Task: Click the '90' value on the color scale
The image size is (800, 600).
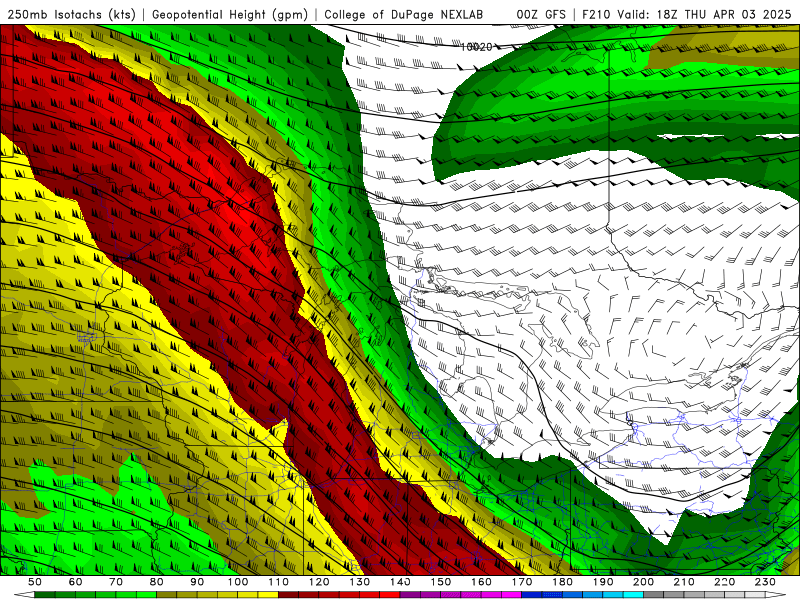Action: coord(197,582)
